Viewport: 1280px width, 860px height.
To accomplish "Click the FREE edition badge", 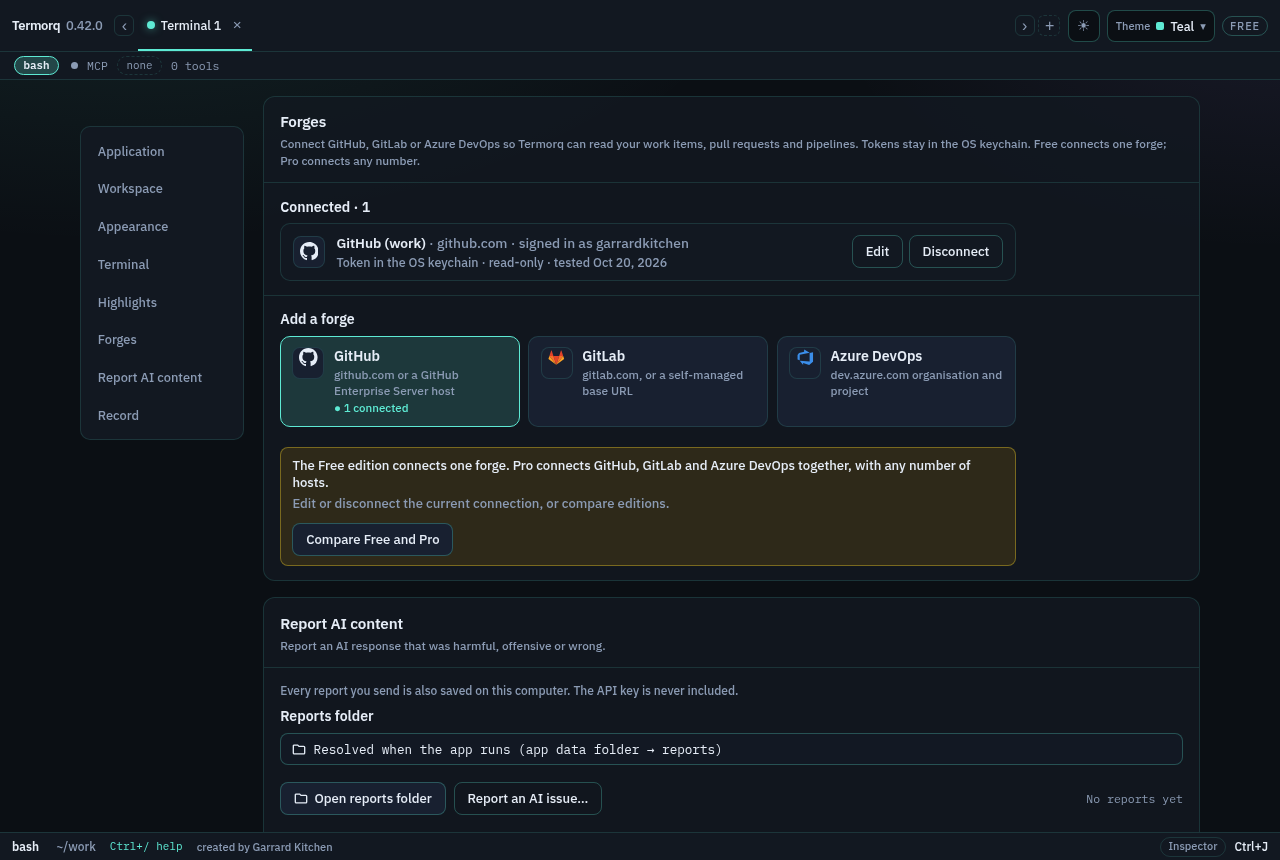I will pyautogui.click(x=1245, y=26).
